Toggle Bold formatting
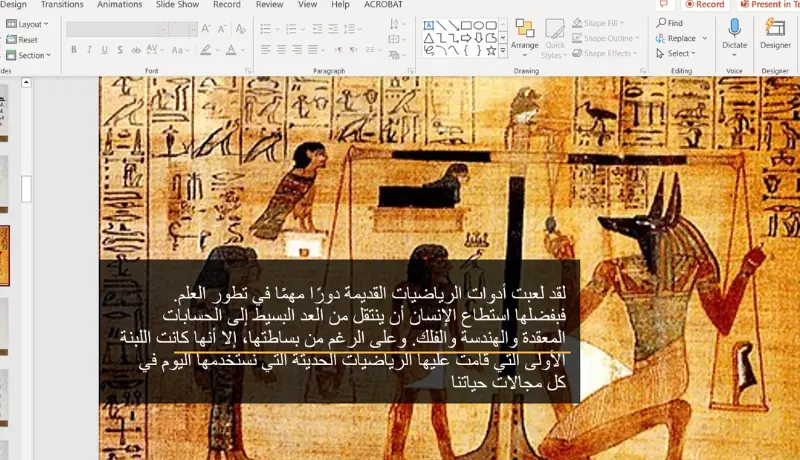This screenshot has width=800, height=460. coord(74,50)
